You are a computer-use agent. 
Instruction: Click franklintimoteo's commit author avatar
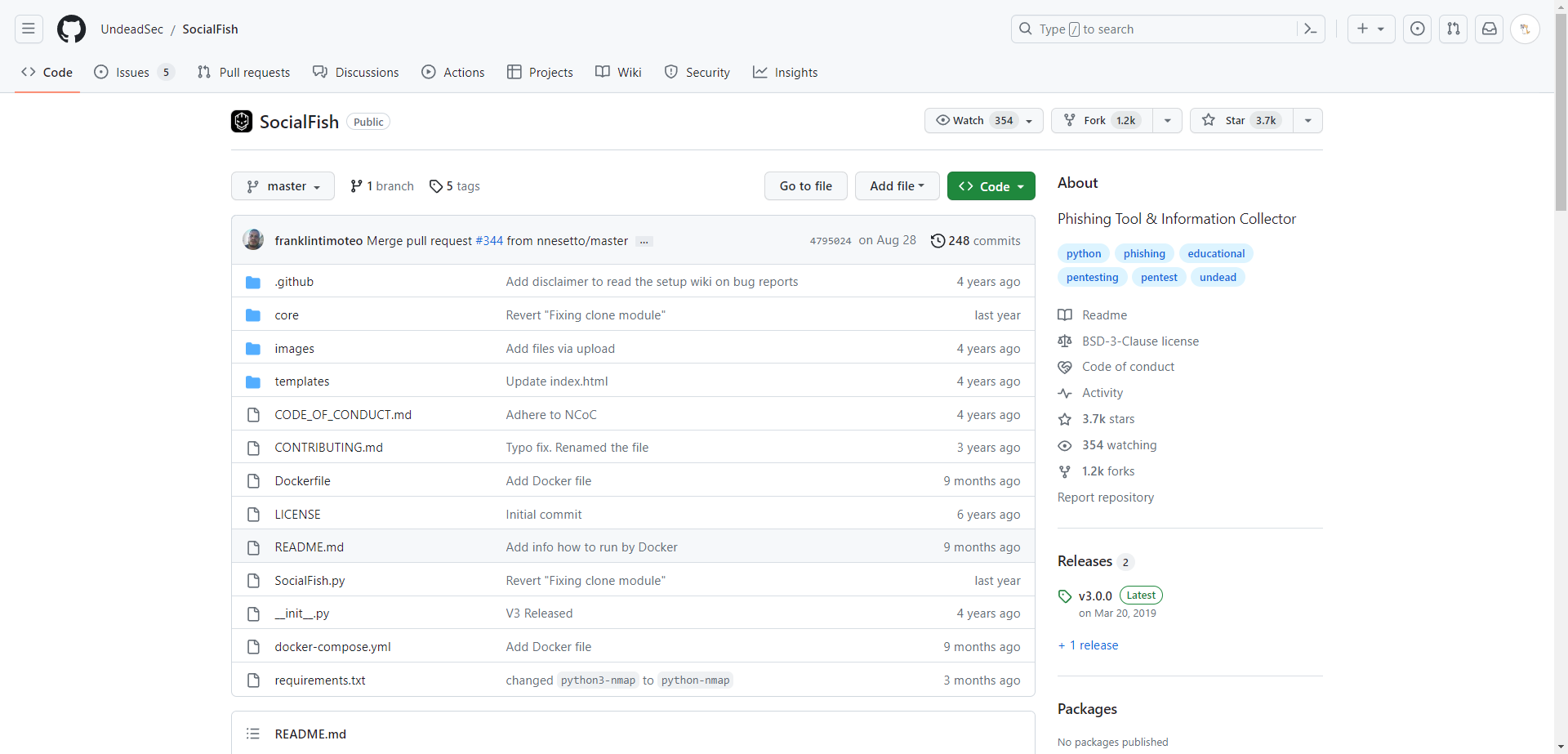pyautogui.click(x=253, y=239)
